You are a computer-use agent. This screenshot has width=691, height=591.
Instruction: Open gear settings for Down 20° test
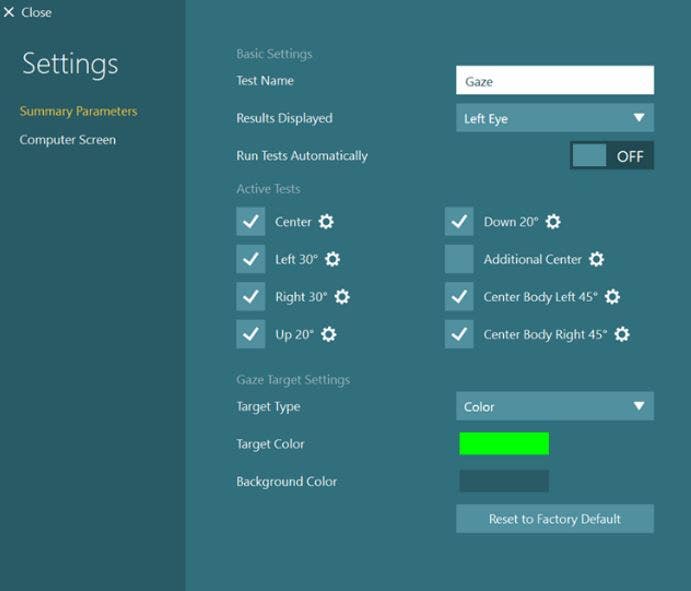click(x=553, y=221)
